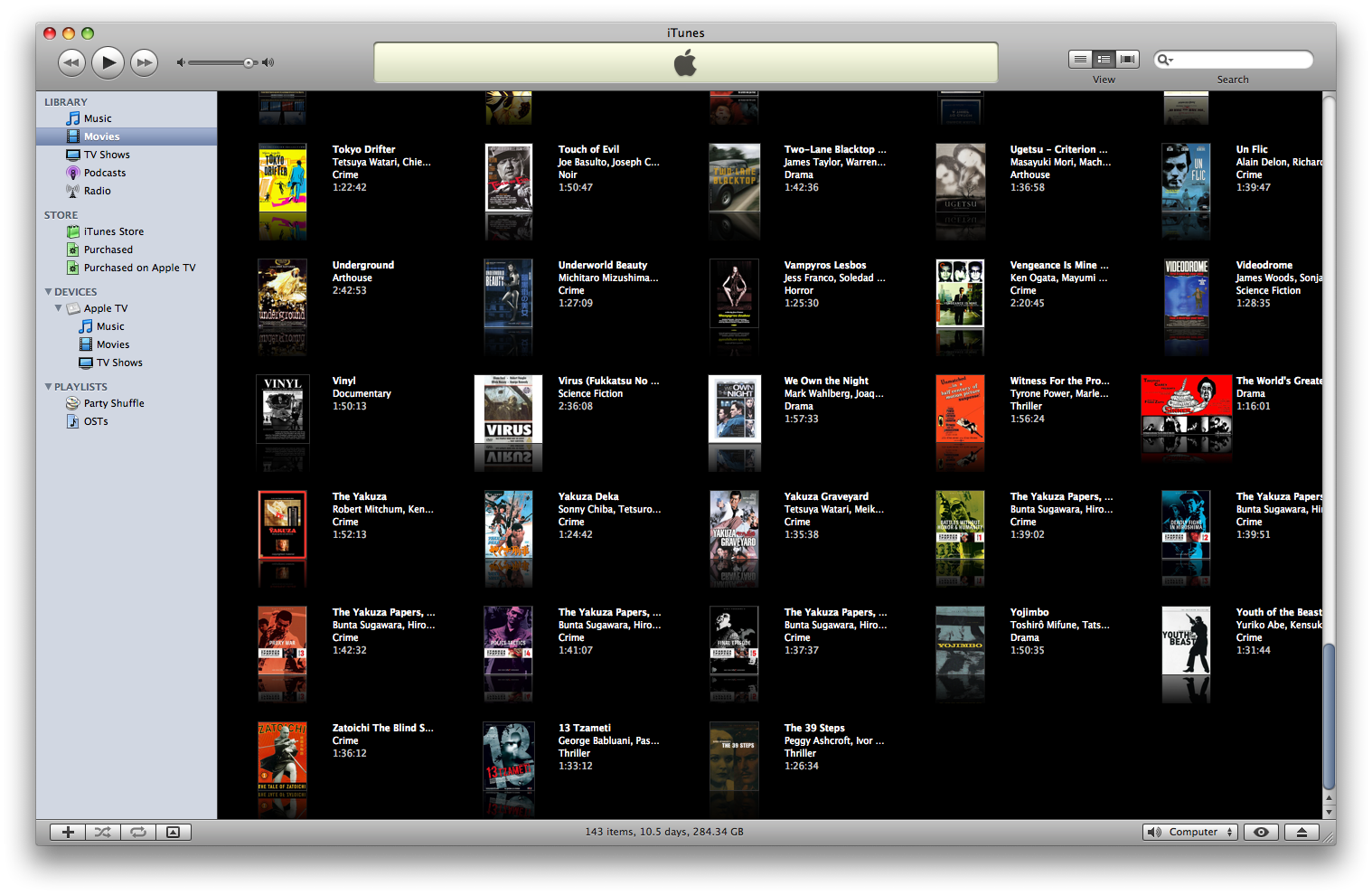Image resolution: width=1372 pixels, height=895 pixels.
Task: Click the vertical scrollbar thumb
Action: [x=1329, y=716]
